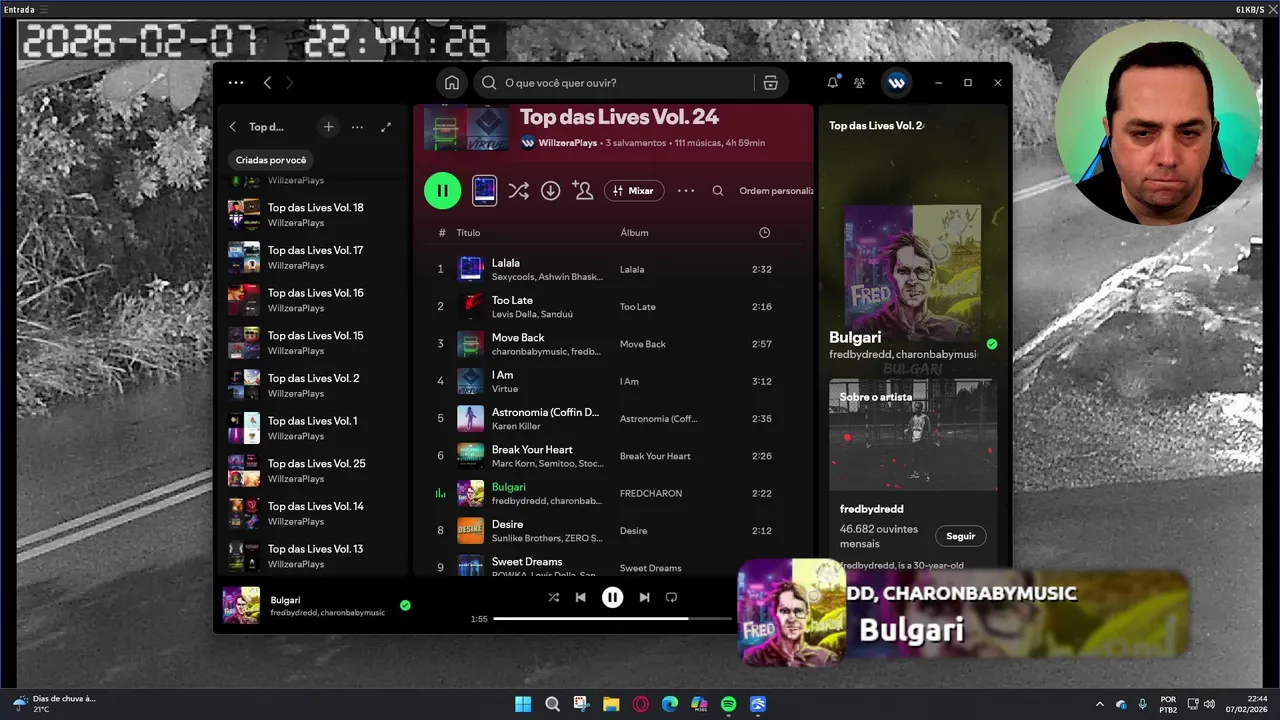
Task: Open the 'Sobre o artista' card image
Action: 912,434
